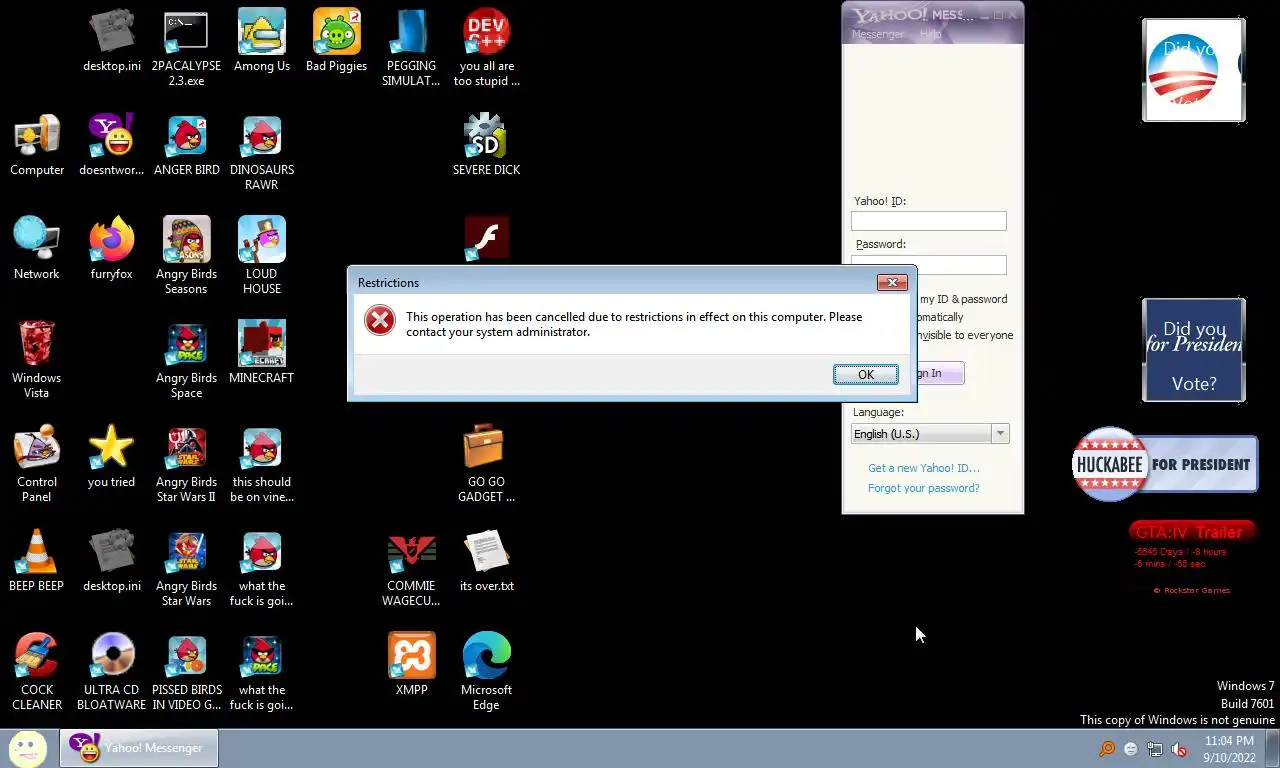
Task: Click the Bad Piggies shortcut icon
Action: tap(336, 42)
